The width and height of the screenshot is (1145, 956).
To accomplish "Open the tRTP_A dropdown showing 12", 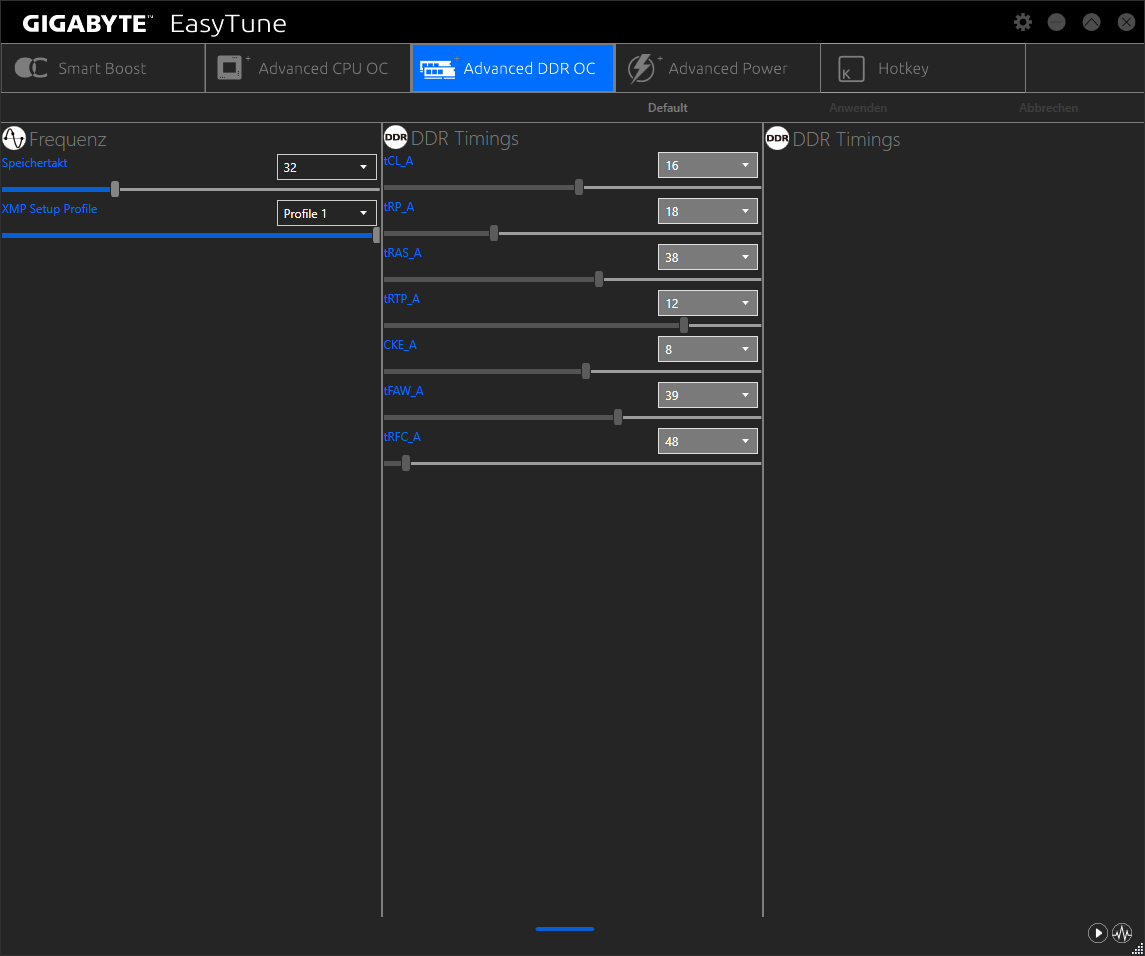I will (x=708, y=303).
